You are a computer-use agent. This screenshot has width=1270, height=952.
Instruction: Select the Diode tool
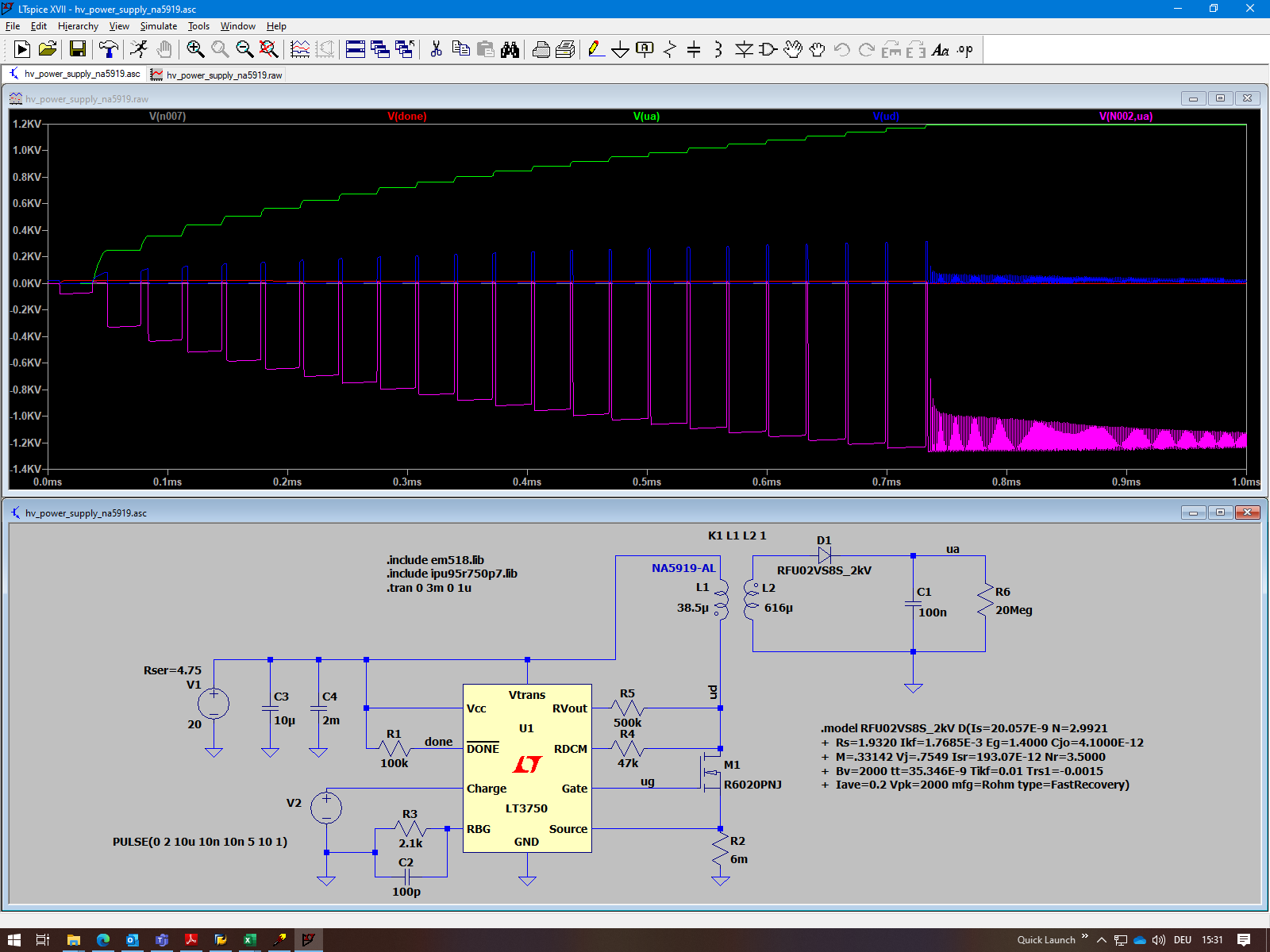point(744,49)
